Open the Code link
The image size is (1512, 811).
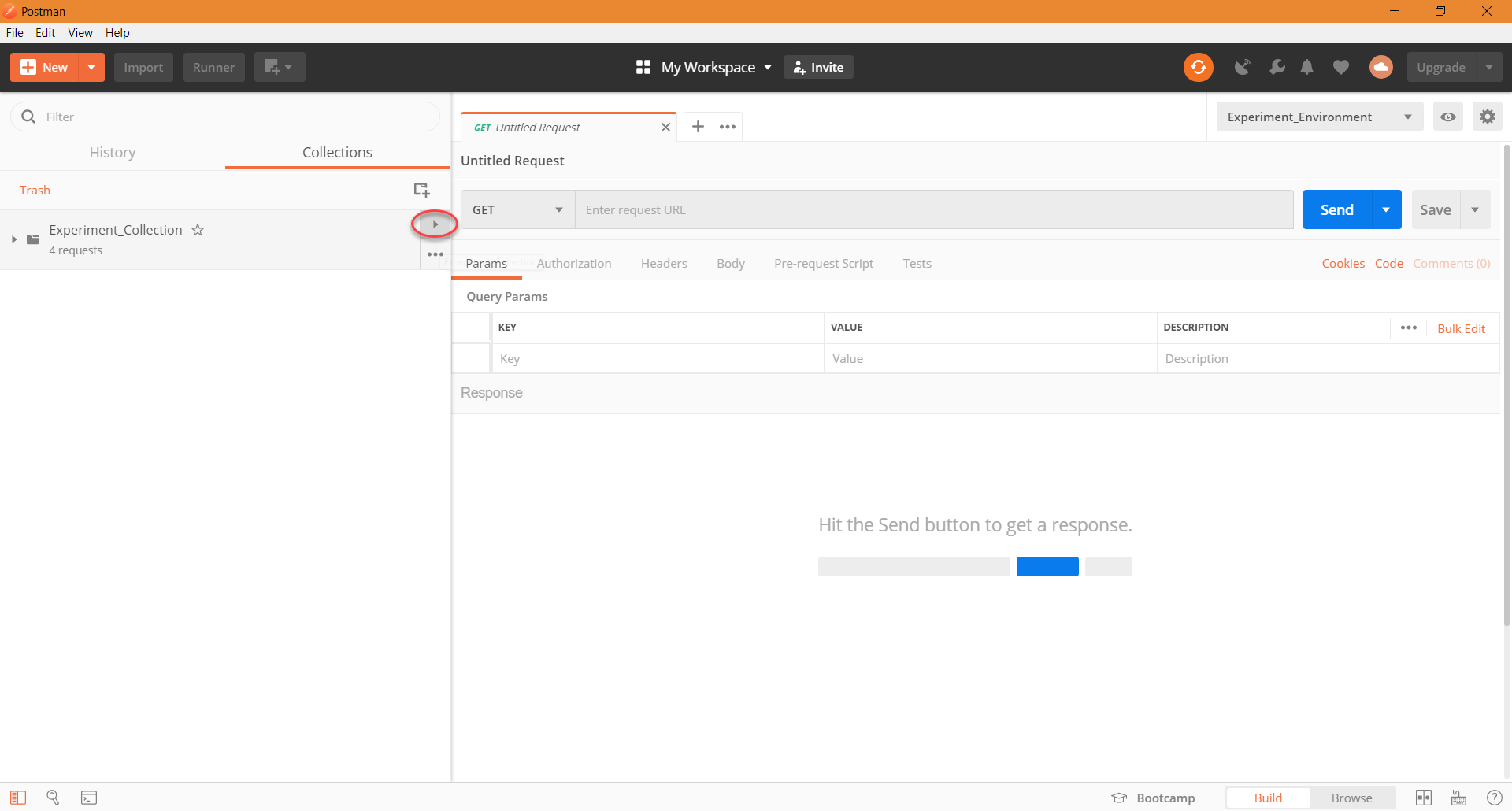point(1388,263)
